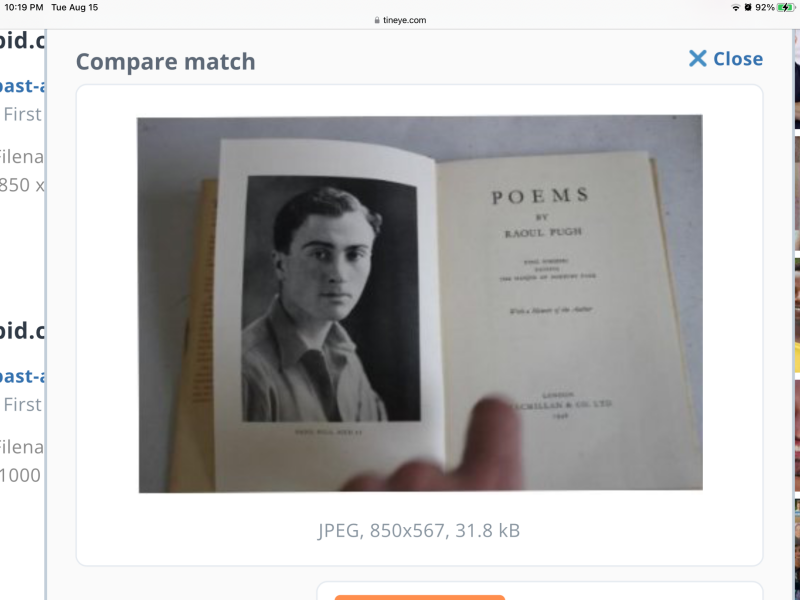This screenshot has height=600, width=800.
Task: Click the blue X close icon
Action: tap(697, 59)
